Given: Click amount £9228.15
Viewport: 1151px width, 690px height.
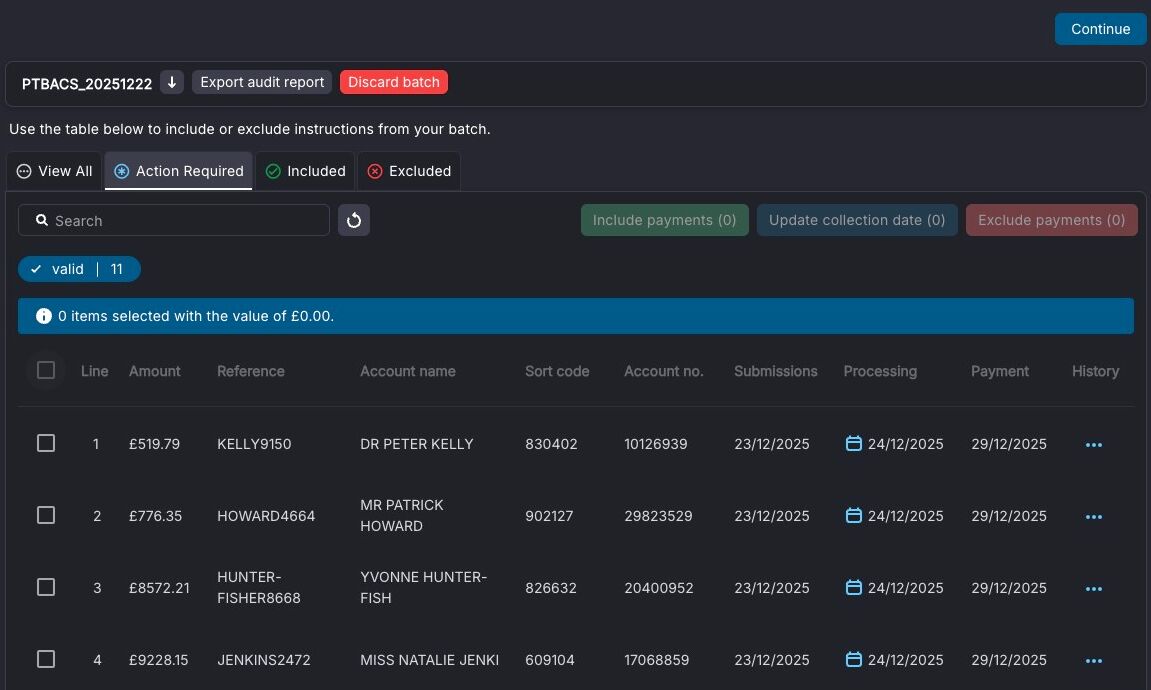Looking at the screenshot, I should [159, 660].
